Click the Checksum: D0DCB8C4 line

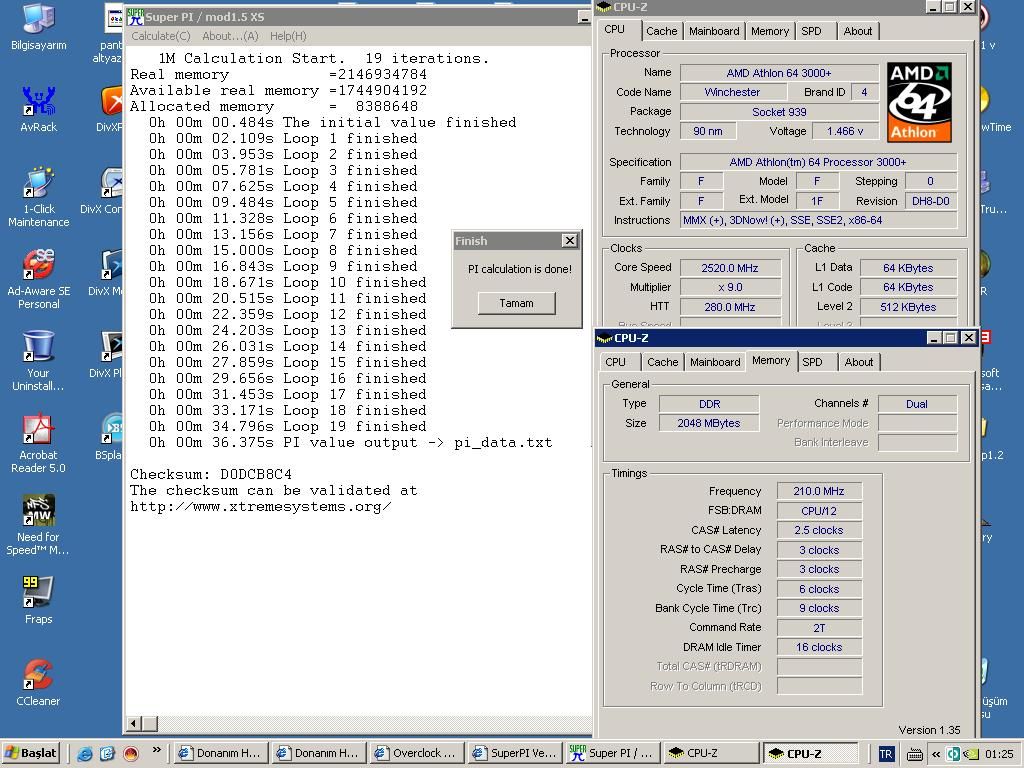(x=211, y=474)
